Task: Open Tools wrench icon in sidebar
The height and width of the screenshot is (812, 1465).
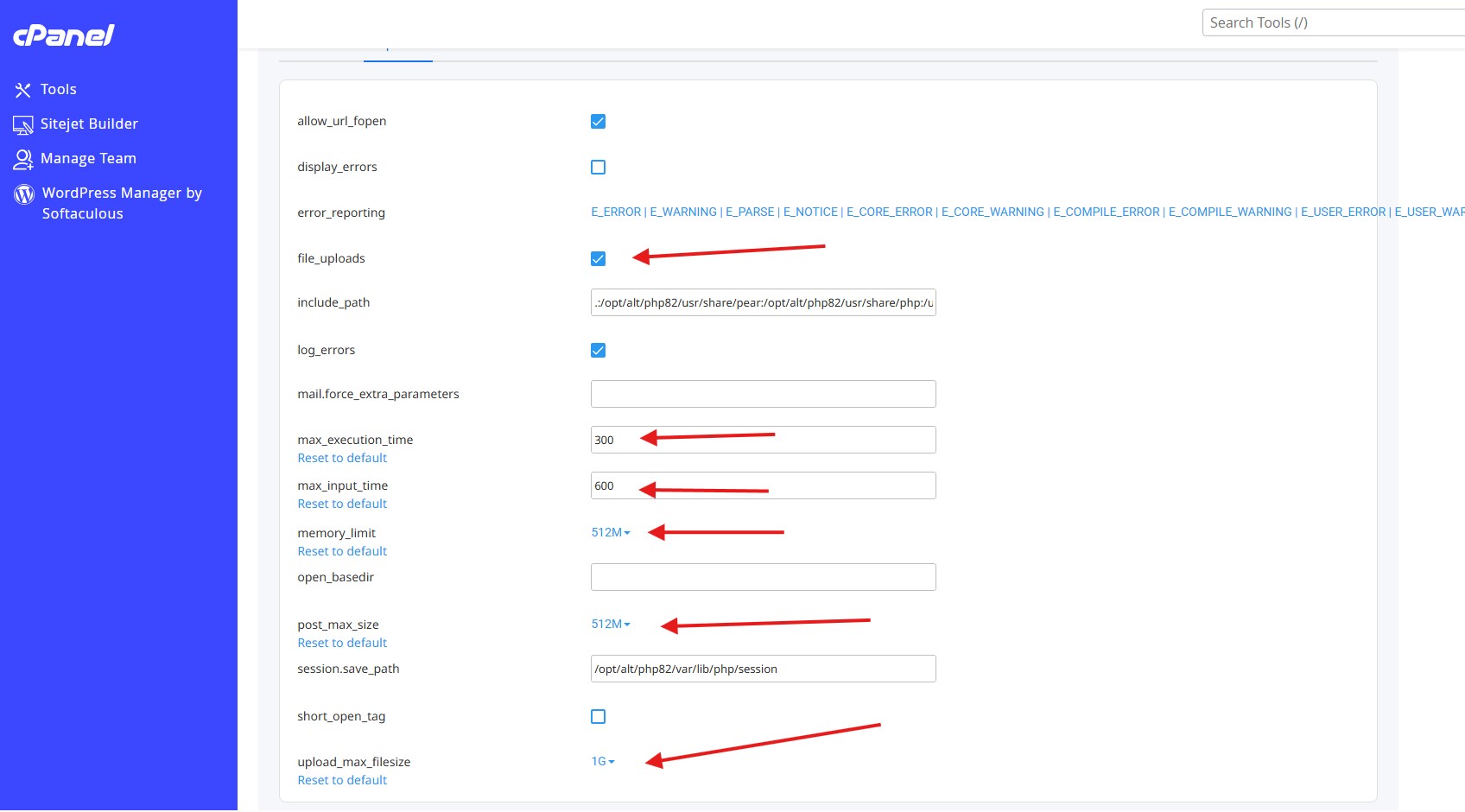Action: pyautogui.click(x=23, y=90)
